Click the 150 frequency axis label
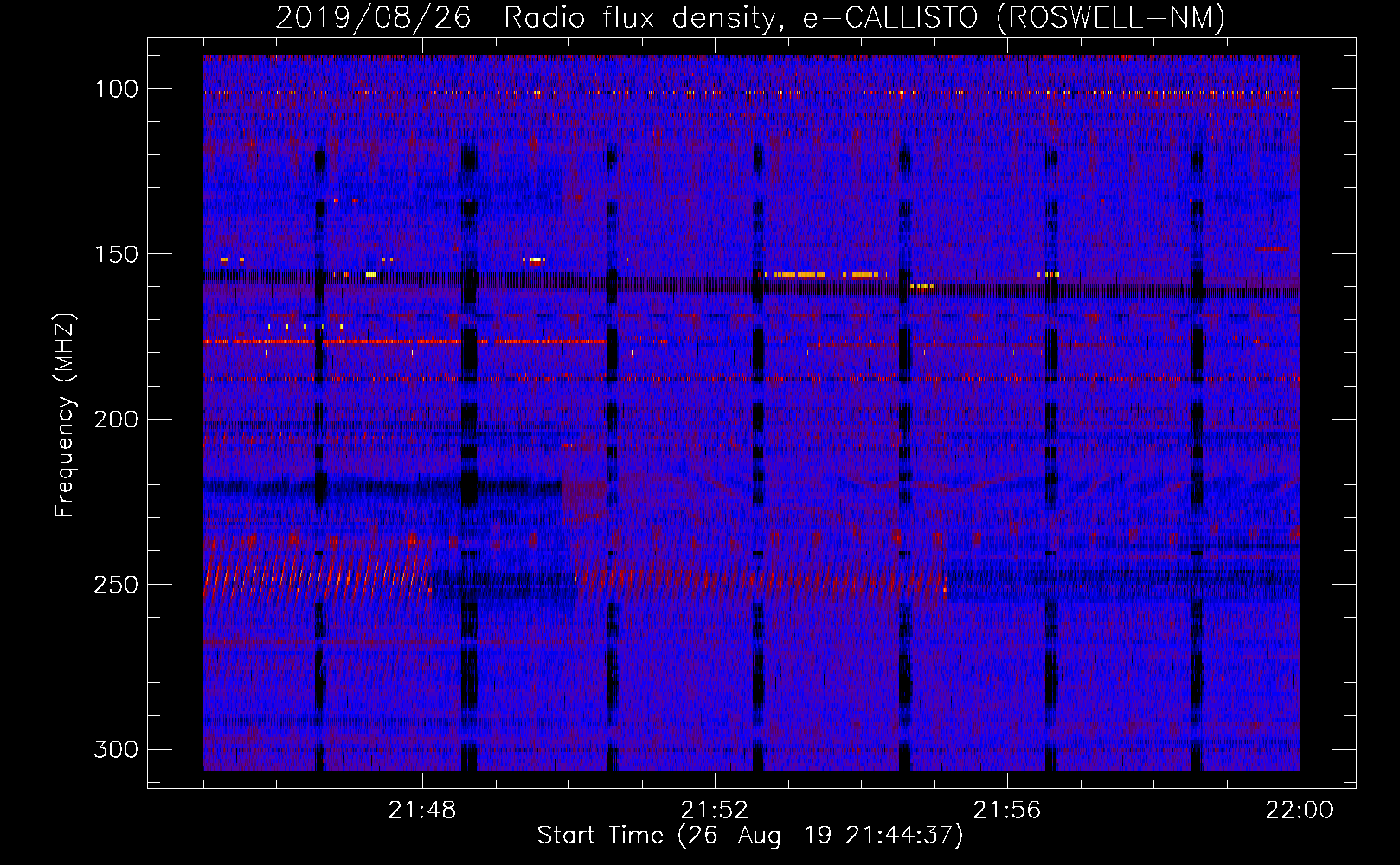 coord(117,254)
